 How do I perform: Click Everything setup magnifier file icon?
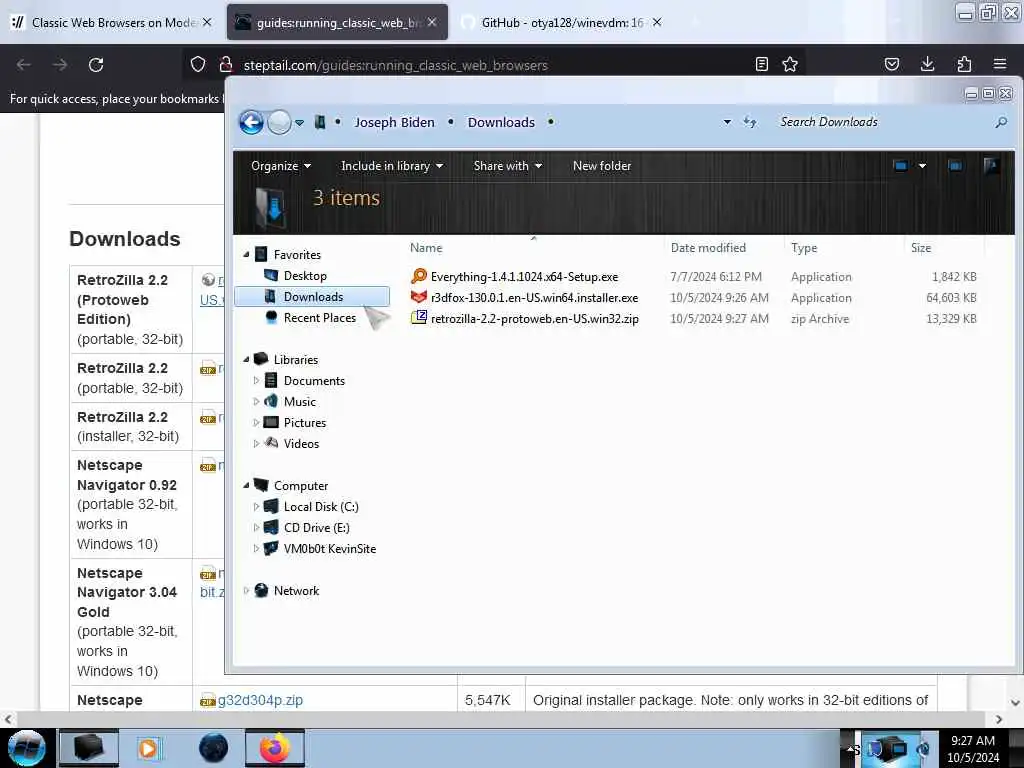coord(419,276)
